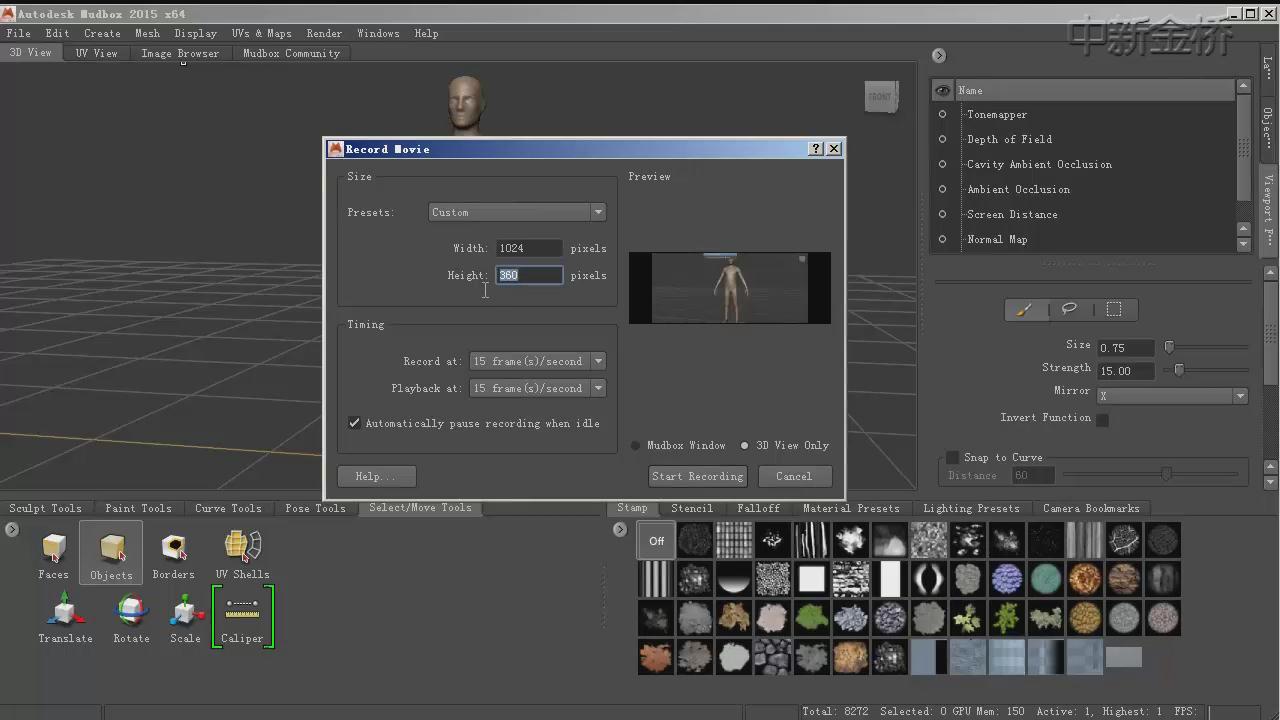Open the Mesh menu

click(x=147, y=33)
